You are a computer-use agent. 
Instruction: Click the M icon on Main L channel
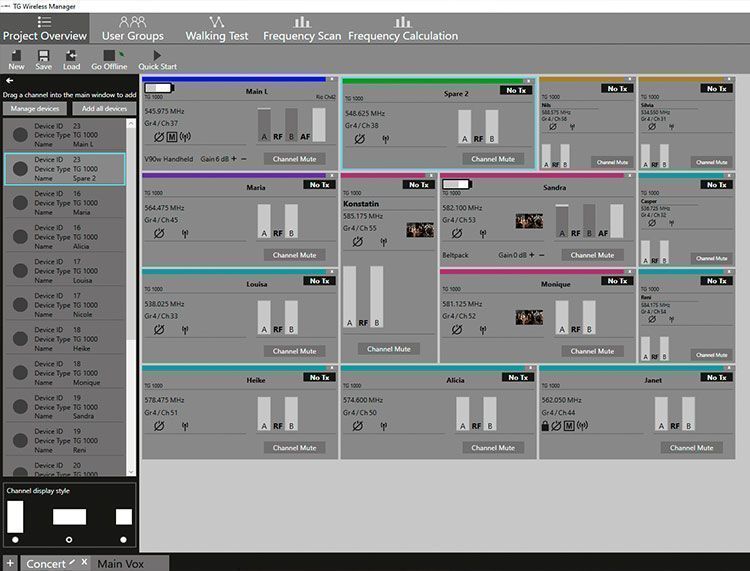click(x=172, y=137)
